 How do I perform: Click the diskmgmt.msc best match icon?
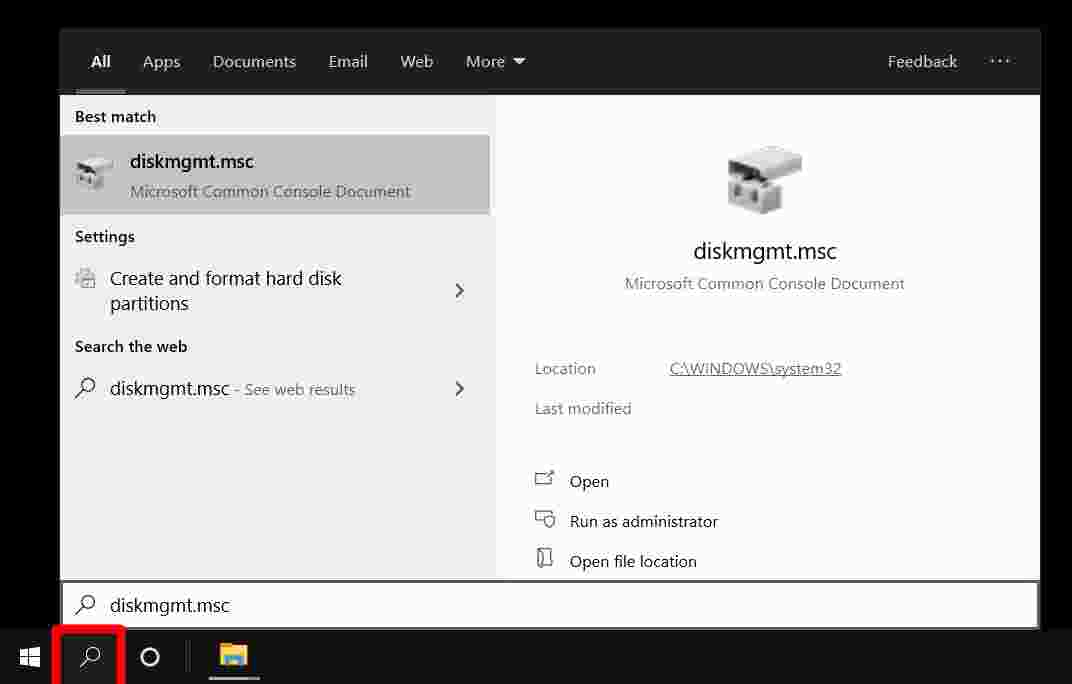pos(94,172)
